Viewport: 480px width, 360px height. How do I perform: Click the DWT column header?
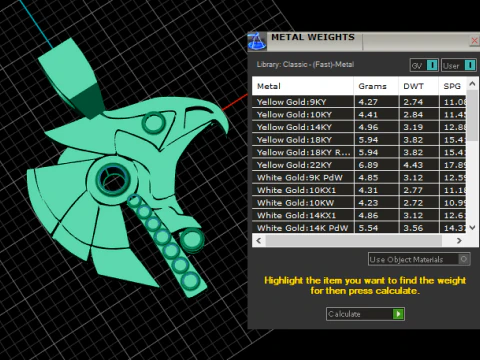click(418, 86)
